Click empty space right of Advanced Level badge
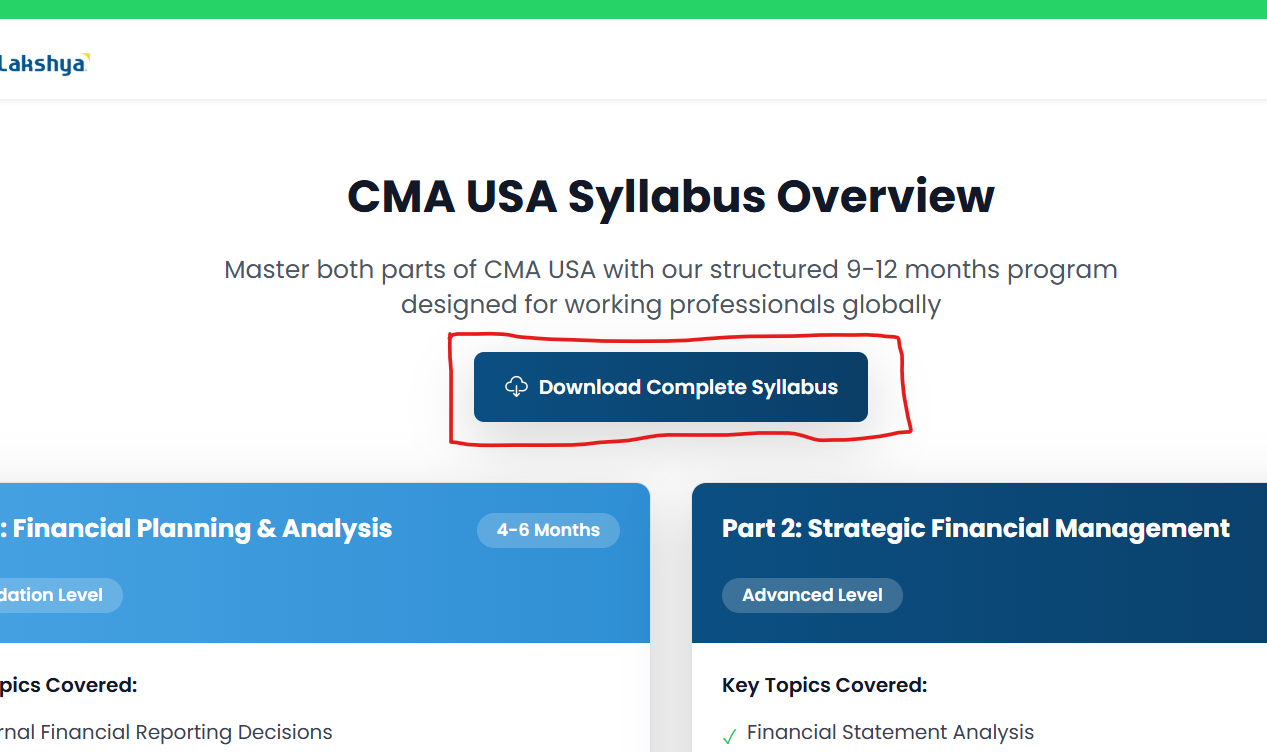Screen dimensions: 1267x752 click(x=1080, y=595)
